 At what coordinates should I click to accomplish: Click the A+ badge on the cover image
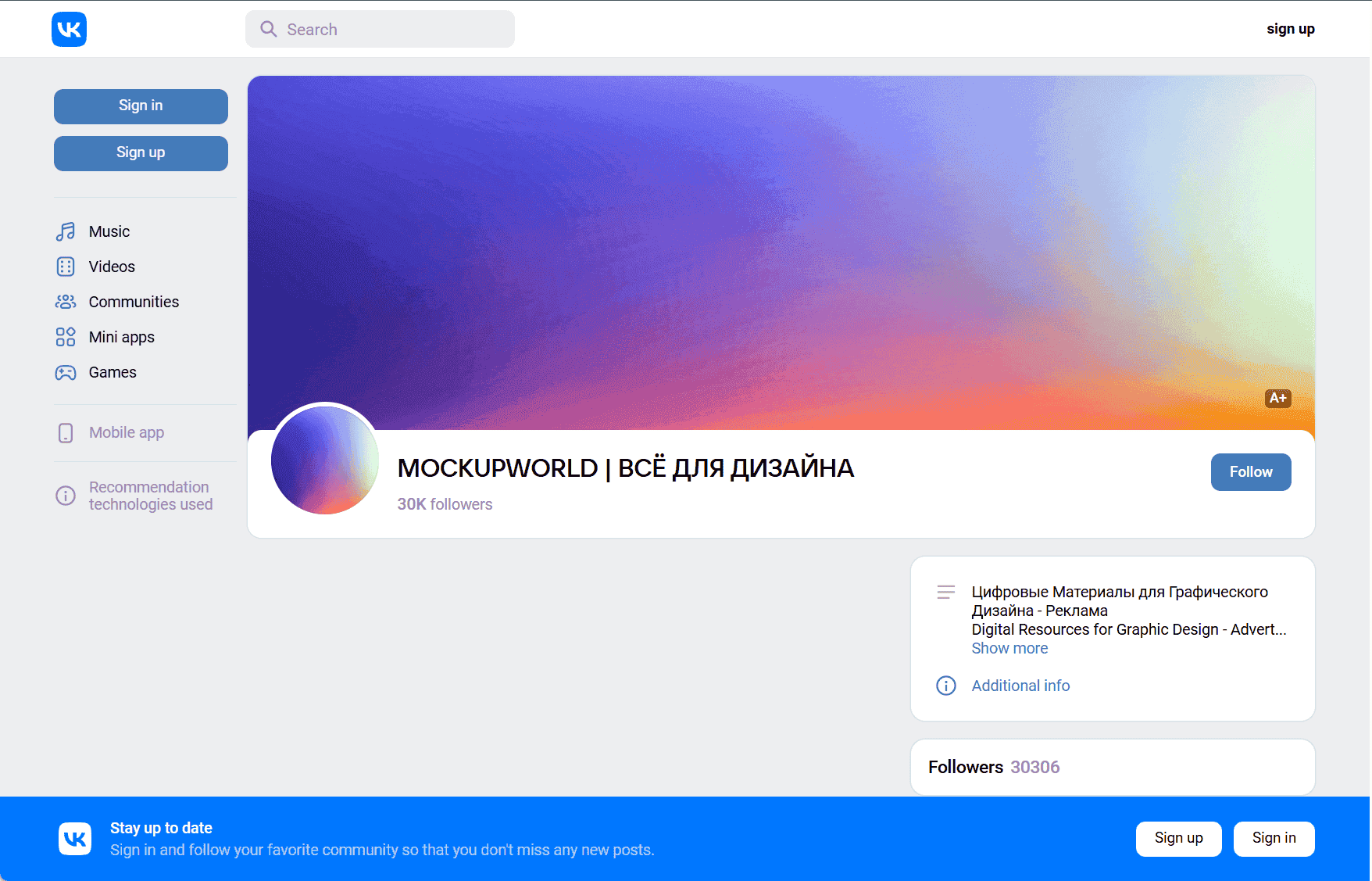pyautogui.click(x=1278, y=399)
